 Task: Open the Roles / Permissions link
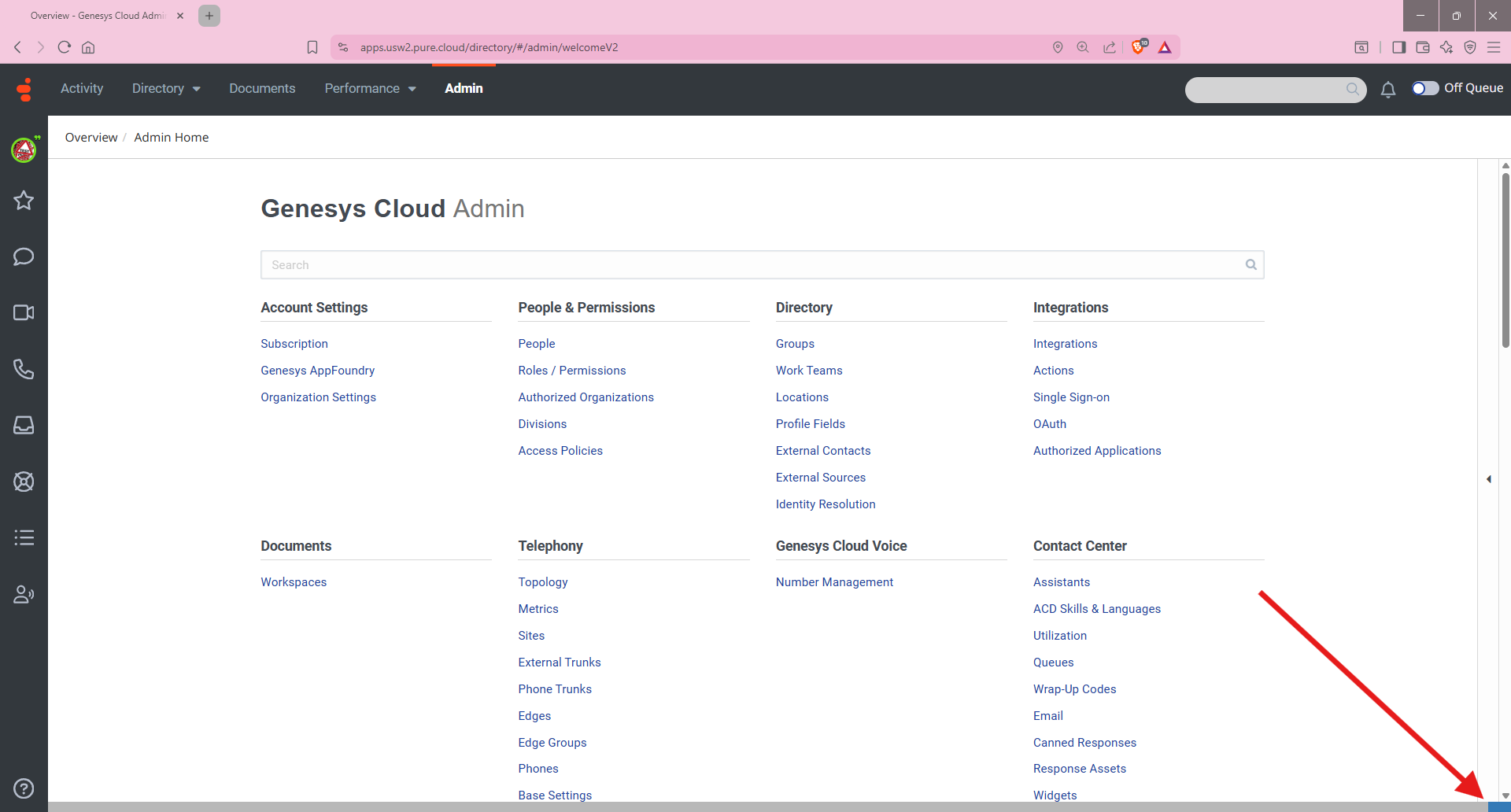[572, 371]
